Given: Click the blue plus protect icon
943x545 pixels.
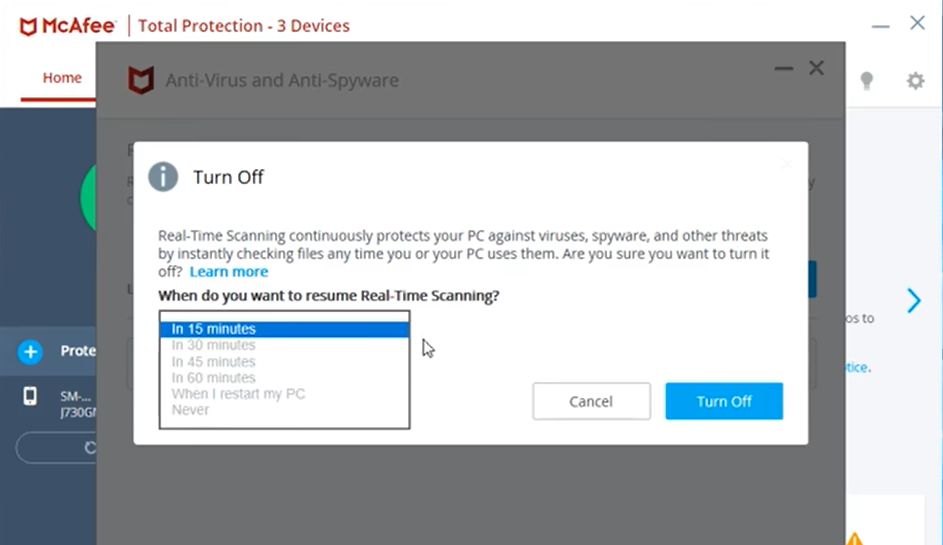Looking at the screenshot, I should click(x=30, y=351).
